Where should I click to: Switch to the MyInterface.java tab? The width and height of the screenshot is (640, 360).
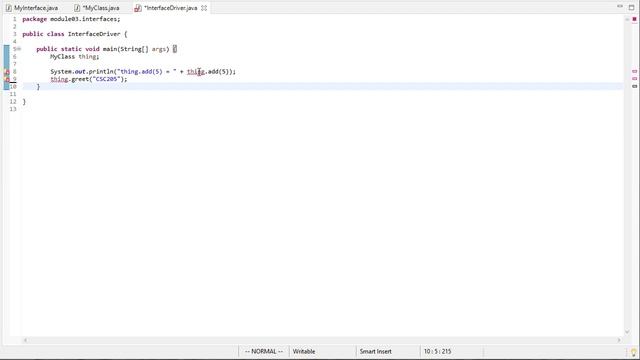(32, 8)
